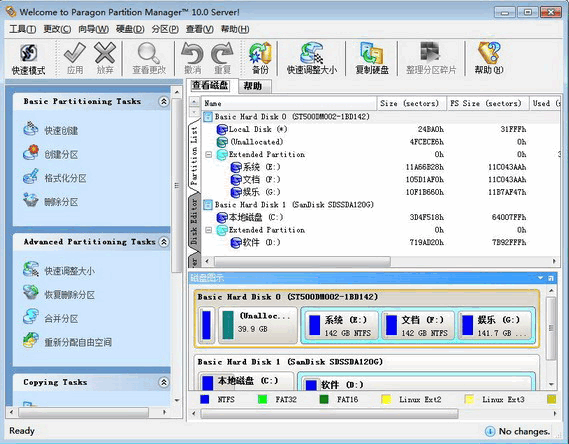This screenshot has height=444, width=569.
Task: Collapse Disk 0 Extended Partition tree node
Action: click(x=208, y=155)
